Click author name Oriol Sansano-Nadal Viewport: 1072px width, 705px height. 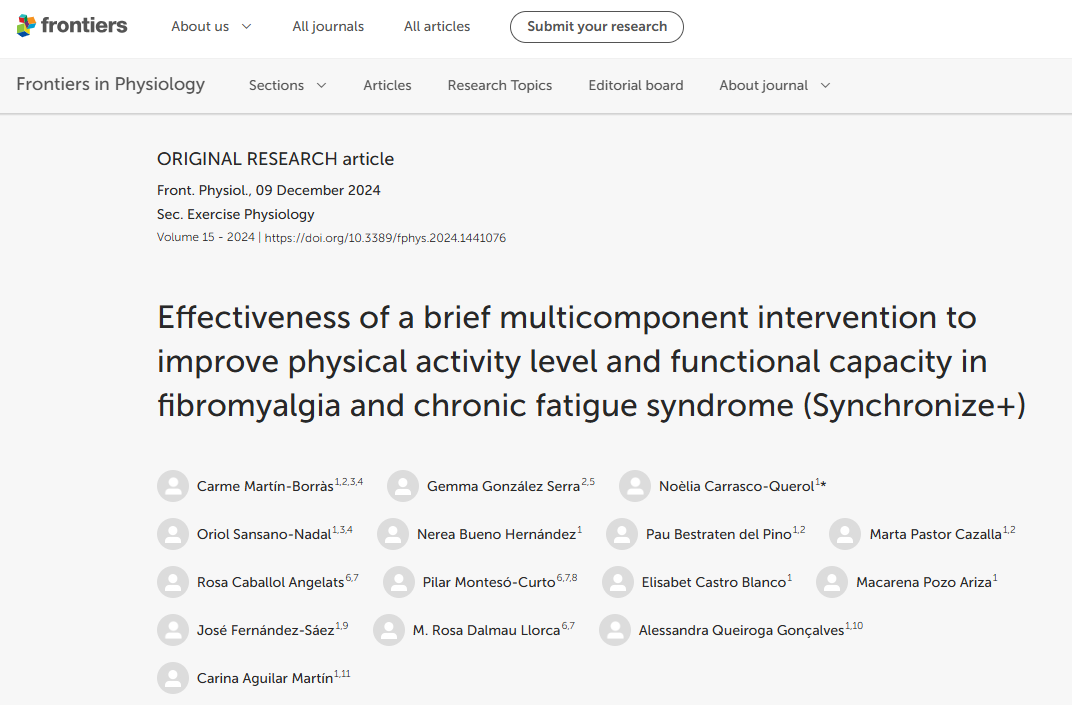(x=264, y=534)
